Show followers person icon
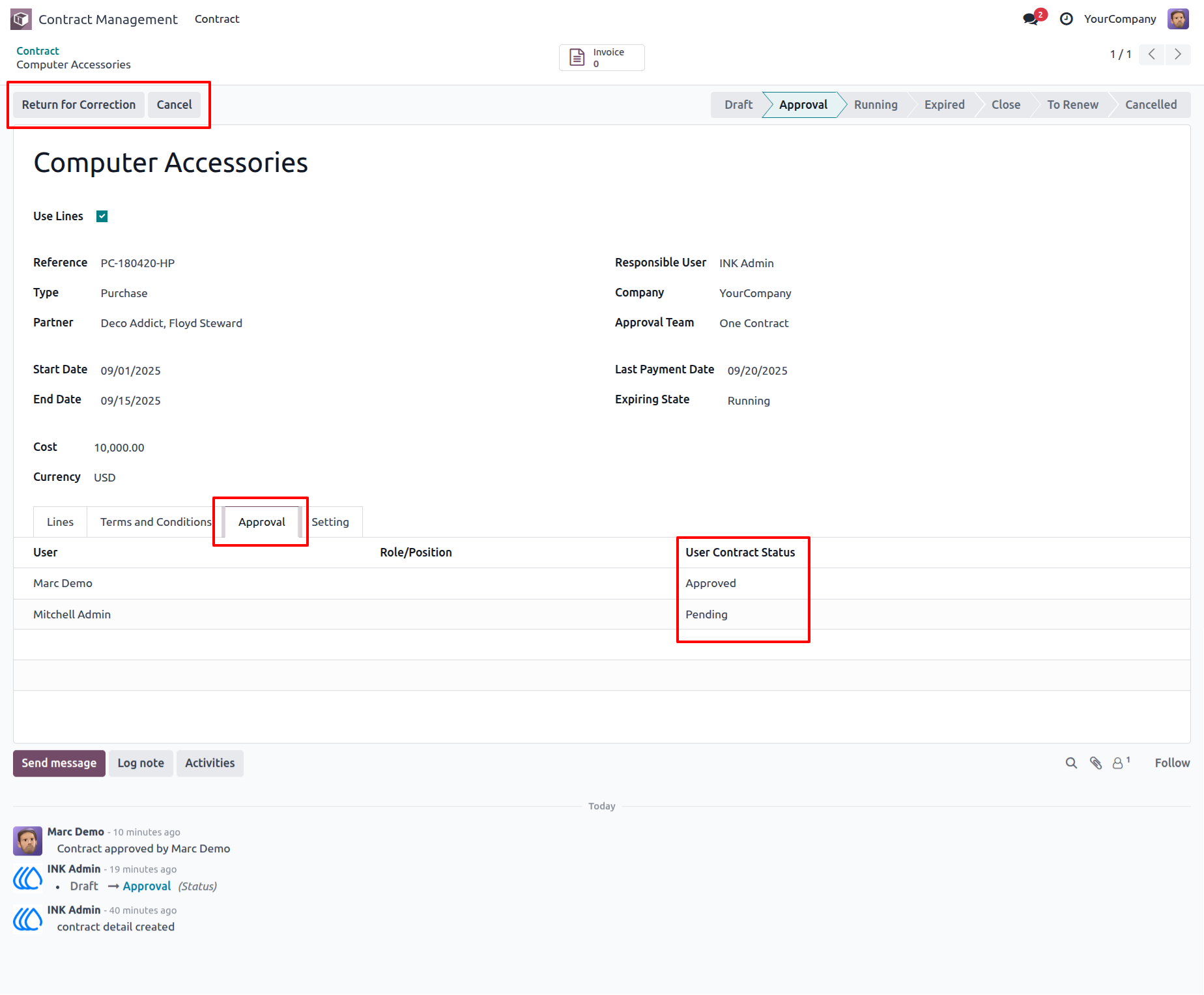 coord(1121,762)
